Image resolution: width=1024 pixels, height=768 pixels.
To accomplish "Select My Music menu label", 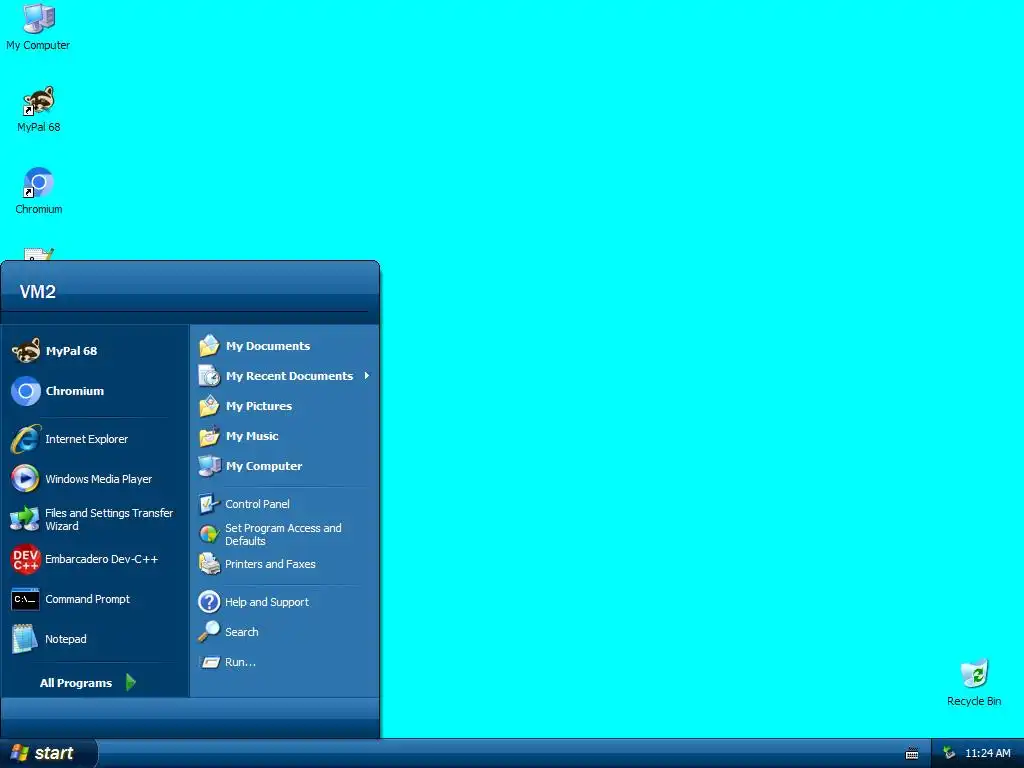I will 252,436.
